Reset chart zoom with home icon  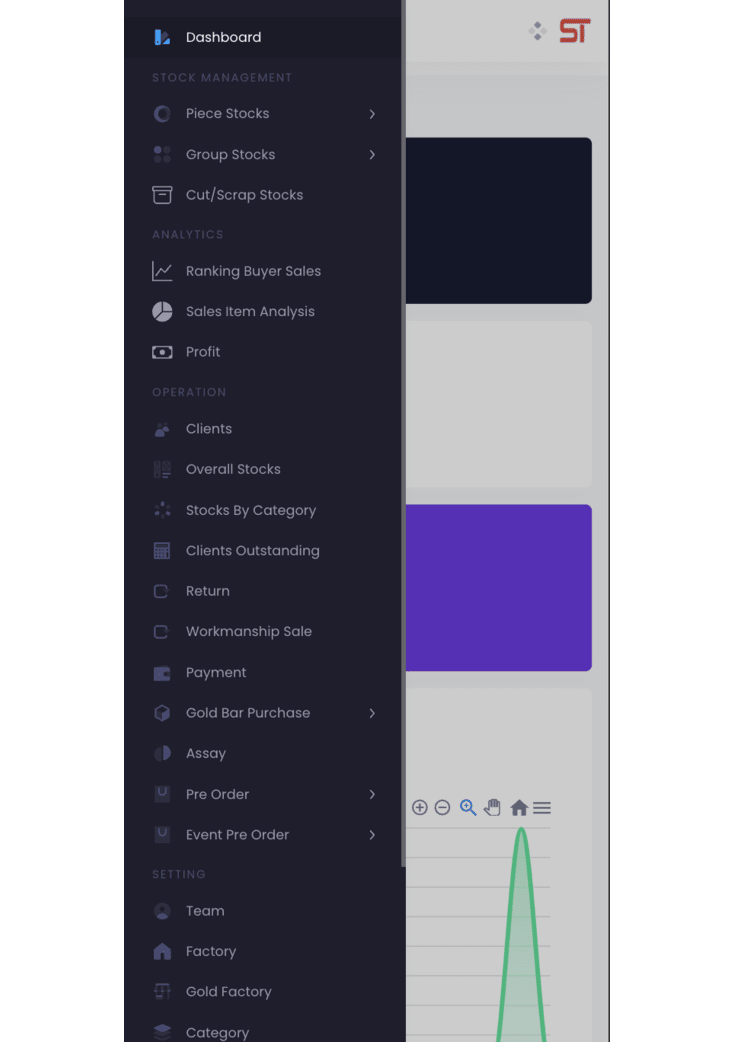coord(519,808)
